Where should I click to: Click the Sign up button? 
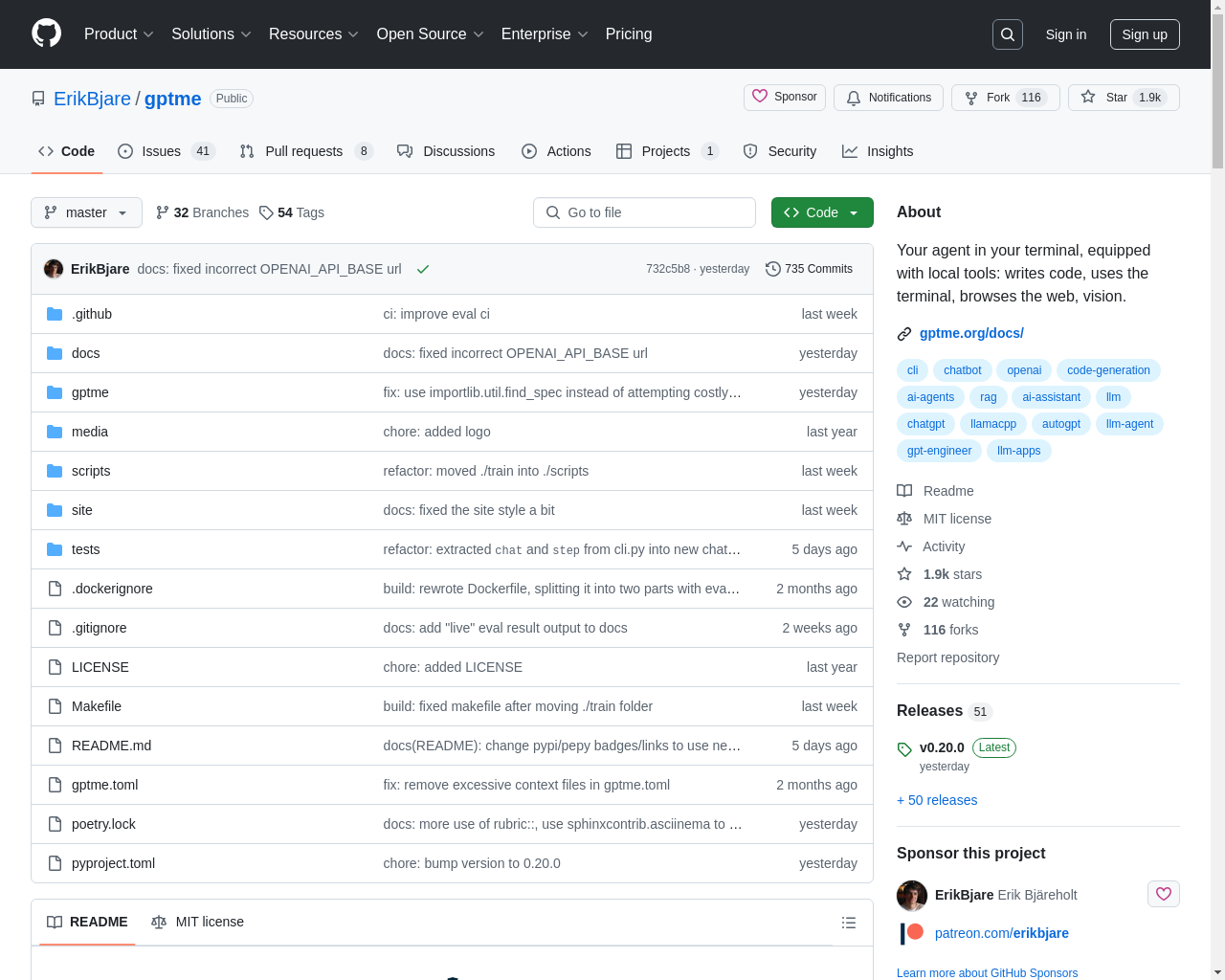click(x=1145, y=34)
